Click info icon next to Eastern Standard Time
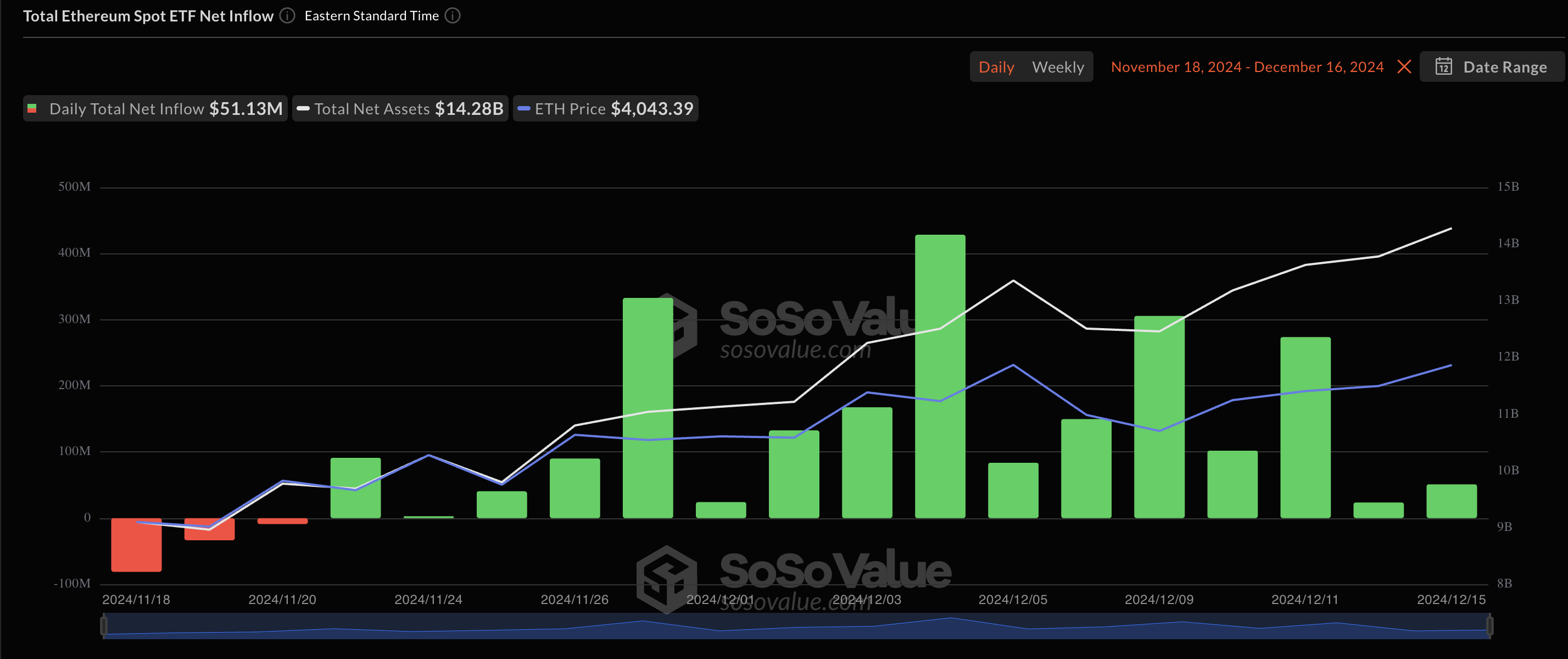 coord(452,16)
